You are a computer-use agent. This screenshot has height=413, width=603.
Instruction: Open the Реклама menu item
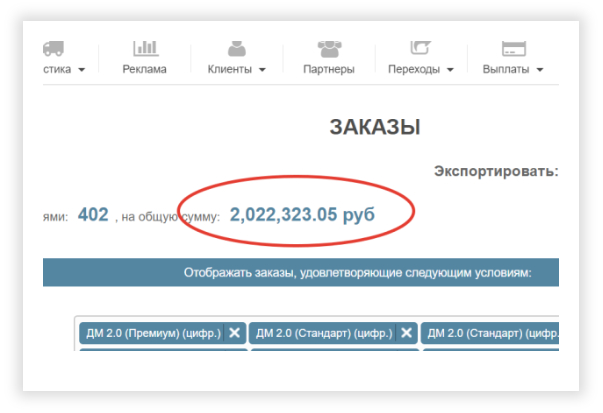(144, 69)
